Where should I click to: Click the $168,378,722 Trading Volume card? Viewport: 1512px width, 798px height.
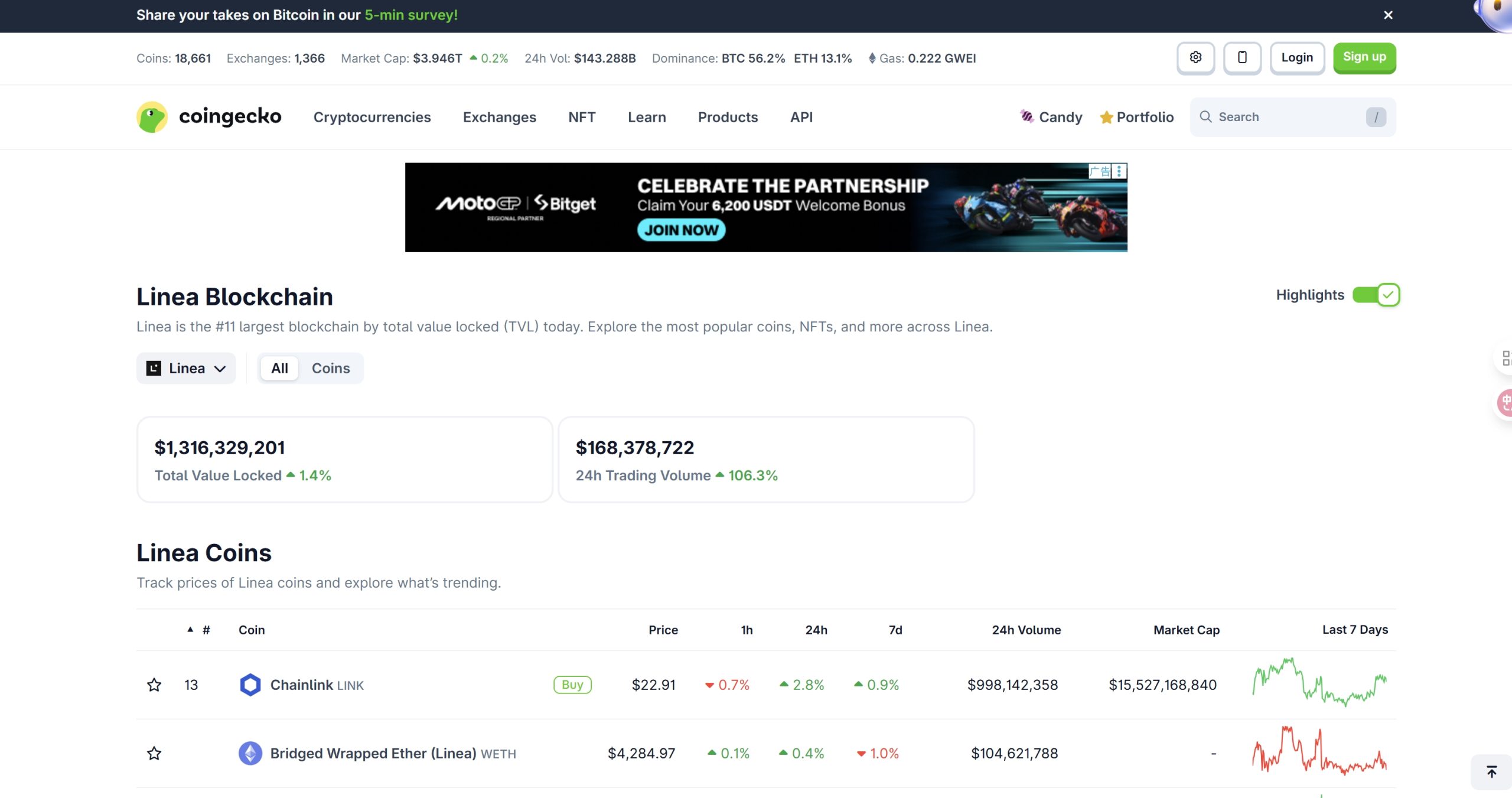(x=766, y=460)
